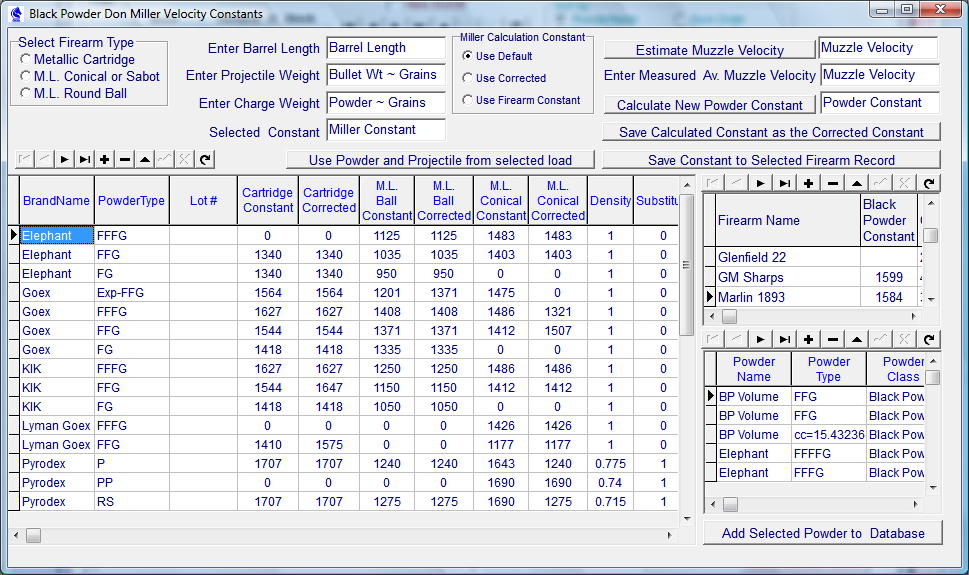Click the Barrel Length input field
This screenshot has width=969, height=575.
386,48
